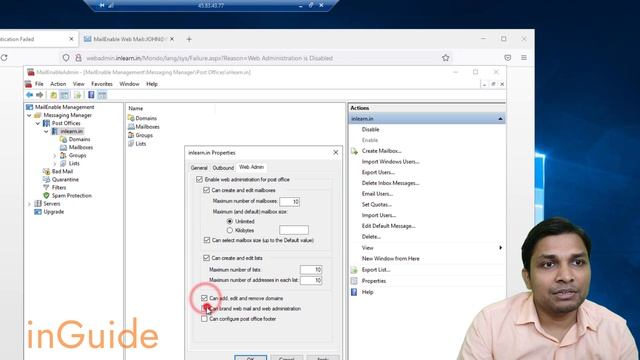Collapse the Messaging Manager tree node
This screenshot has width=640, height=360.
tap(29, 116)
